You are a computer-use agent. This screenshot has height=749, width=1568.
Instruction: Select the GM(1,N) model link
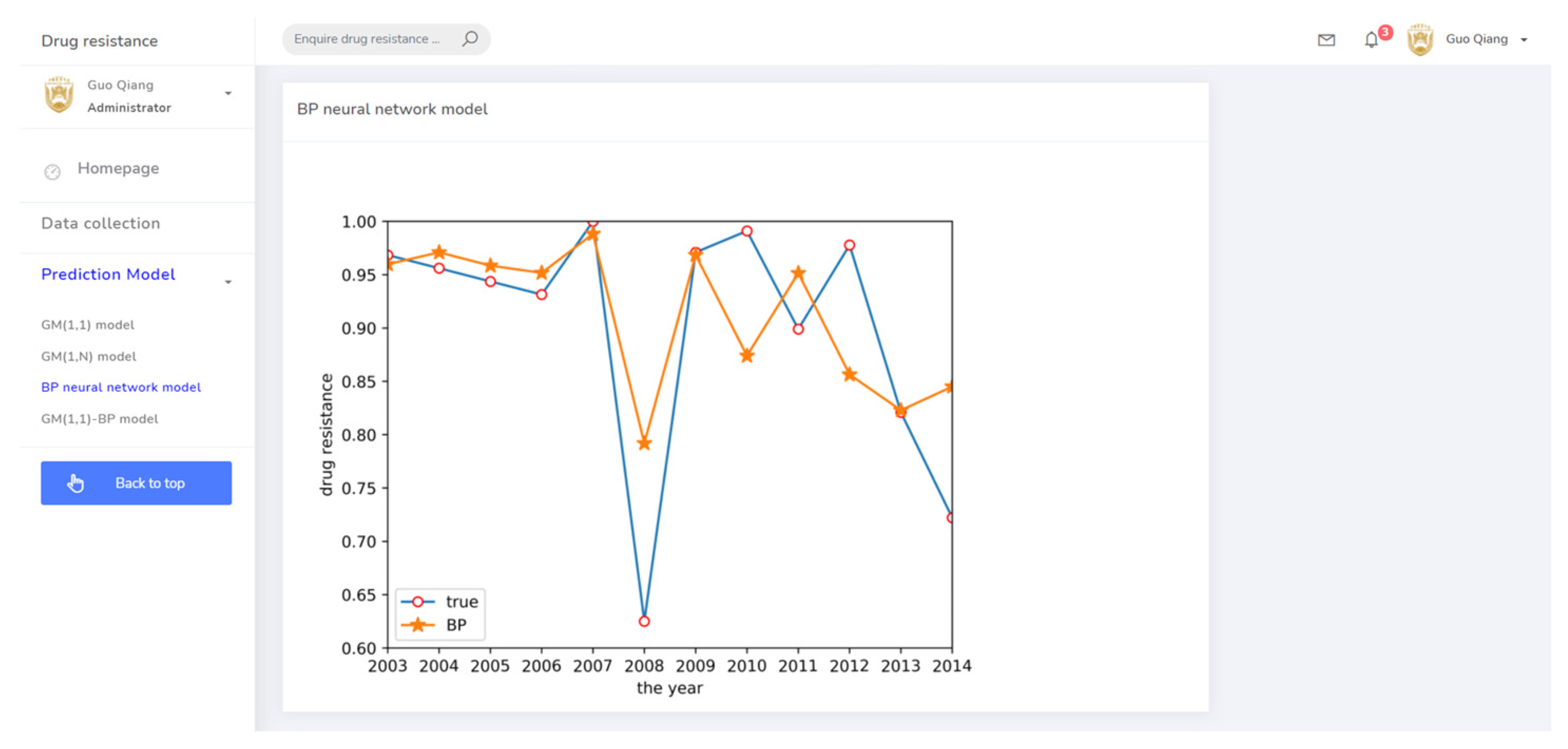pos(89,356)
